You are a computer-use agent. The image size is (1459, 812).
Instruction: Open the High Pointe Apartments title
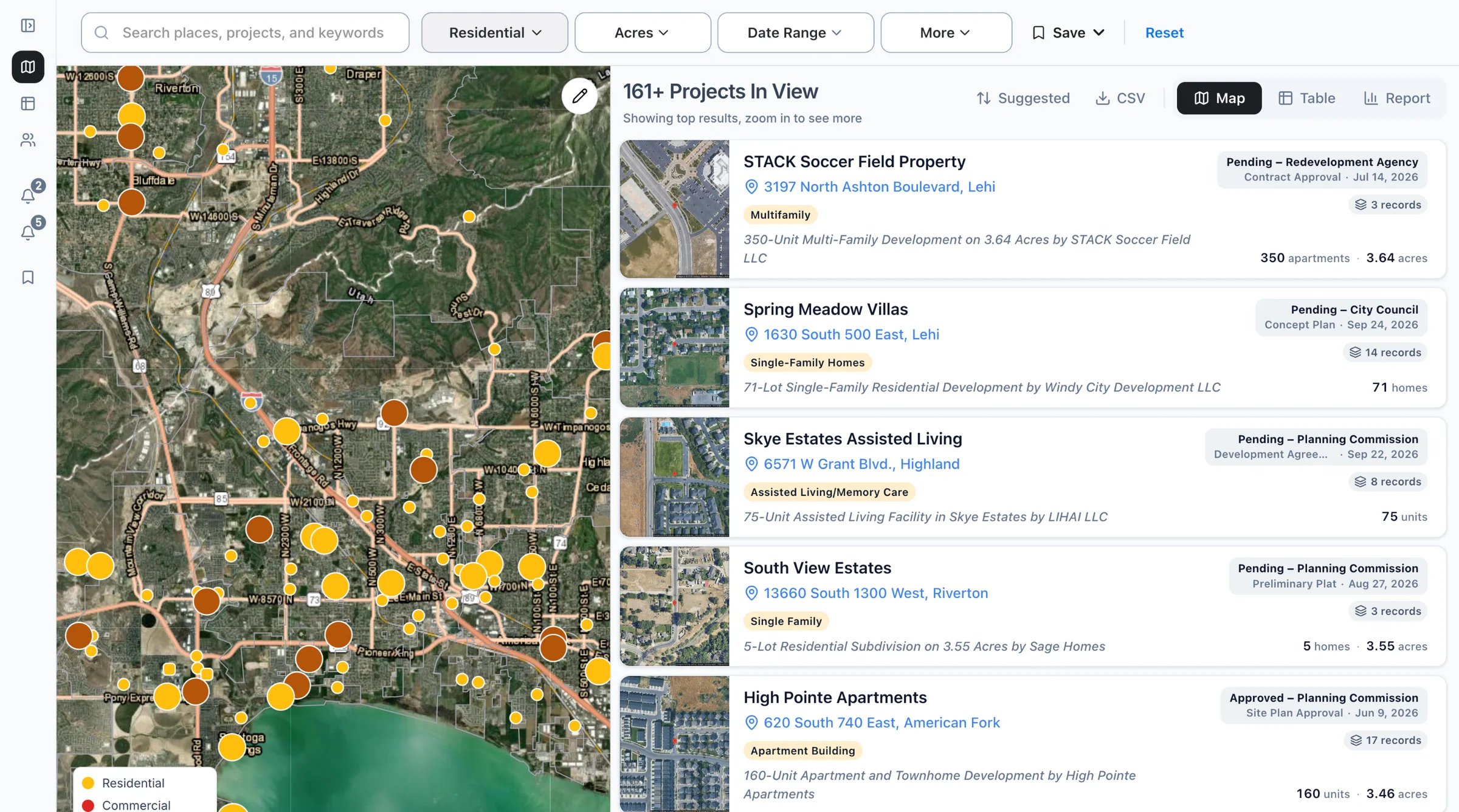click(835, 697)
